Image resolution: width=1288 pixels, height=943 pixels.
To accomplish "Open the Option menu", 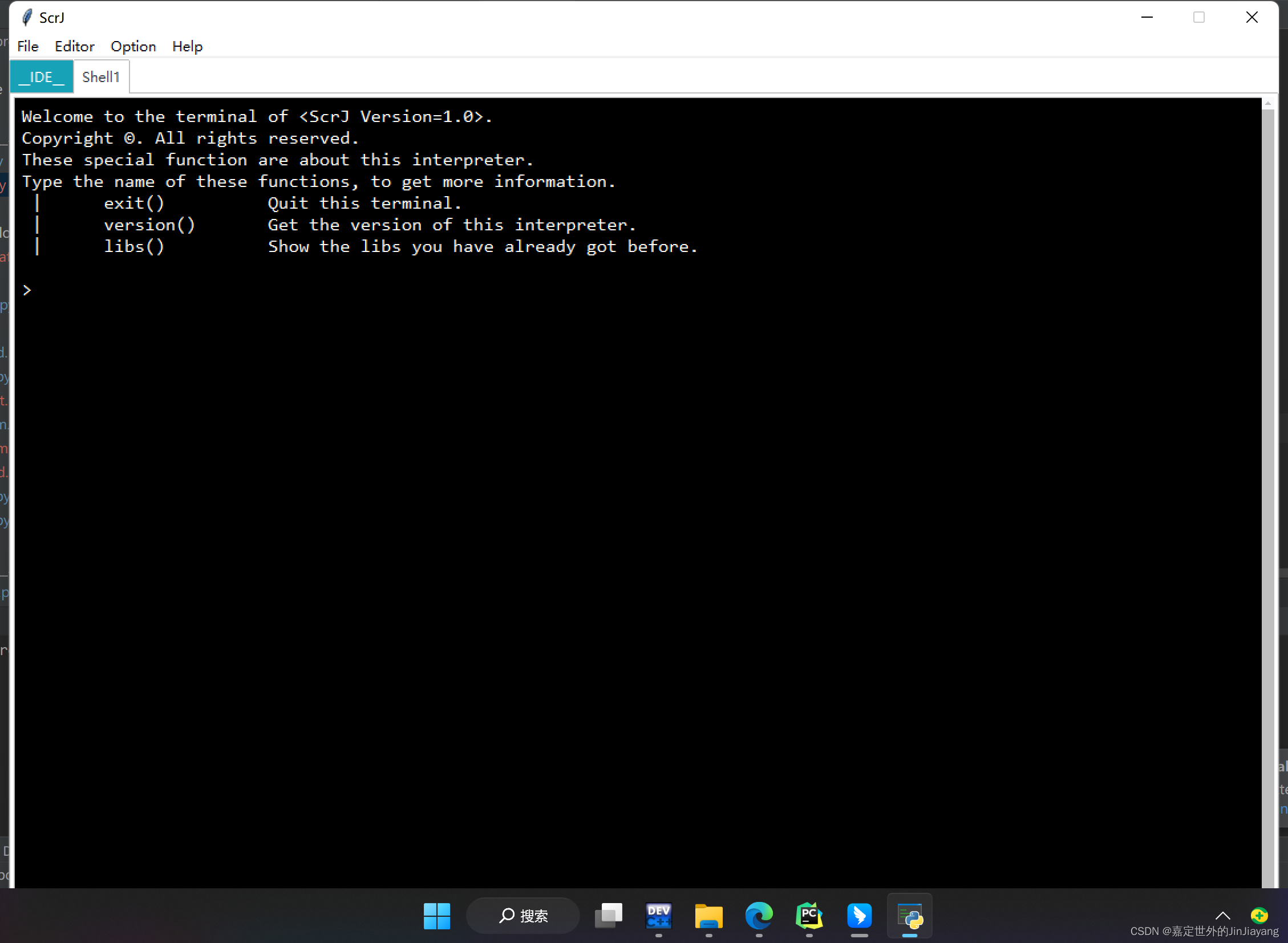I will click(x=133, y=46).
